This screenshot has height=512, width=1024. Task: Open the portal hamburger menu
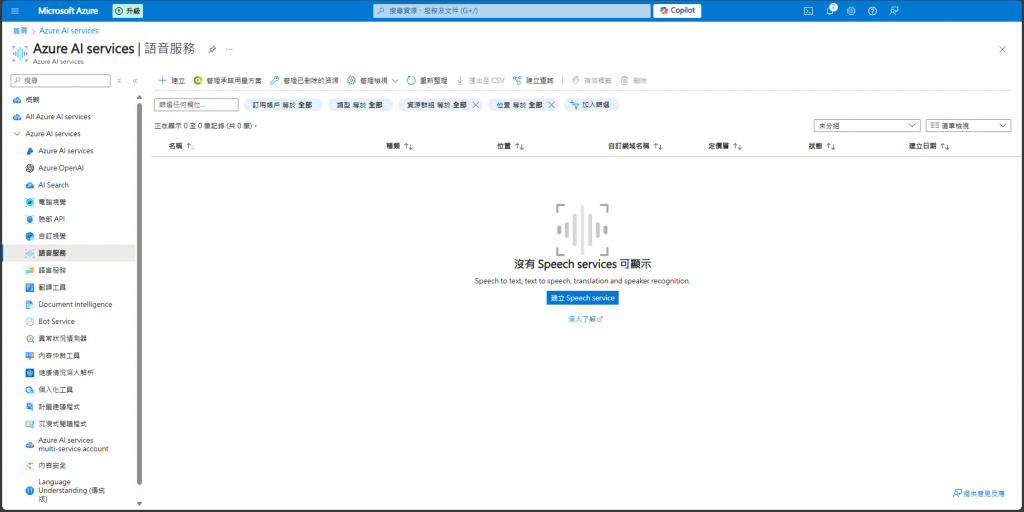click(x=16, y=11)
